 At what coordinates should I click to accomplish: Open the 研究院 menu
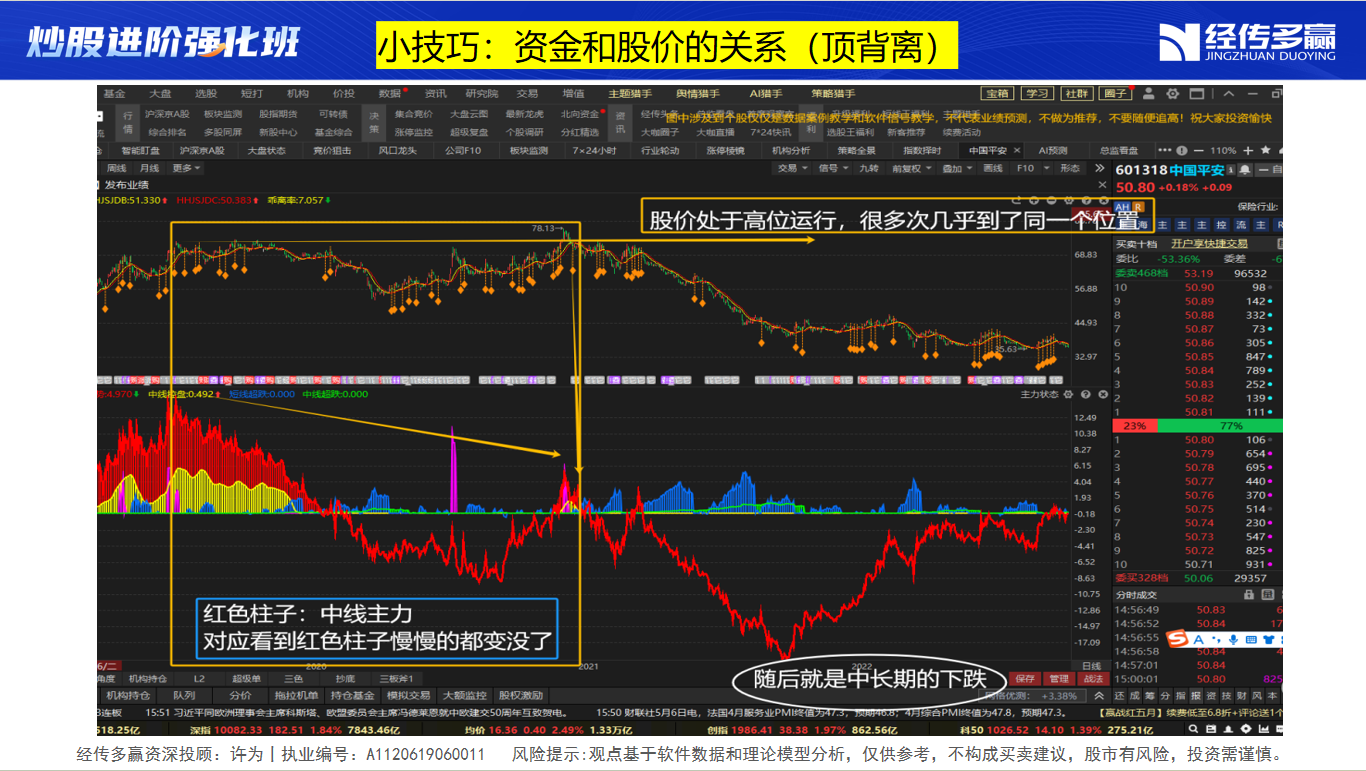click(481, 93)
